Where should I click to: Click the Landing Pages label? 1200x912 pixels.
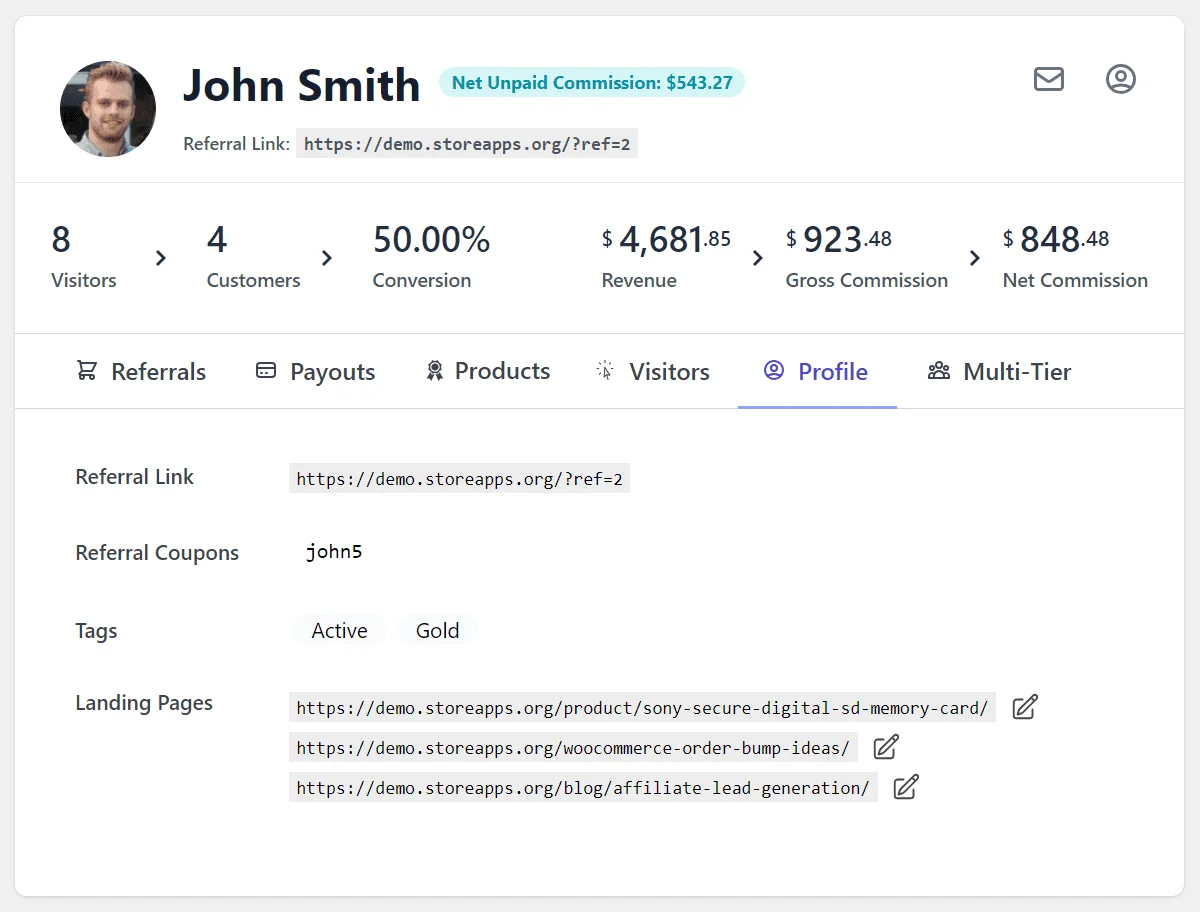[x=144, y=703]
